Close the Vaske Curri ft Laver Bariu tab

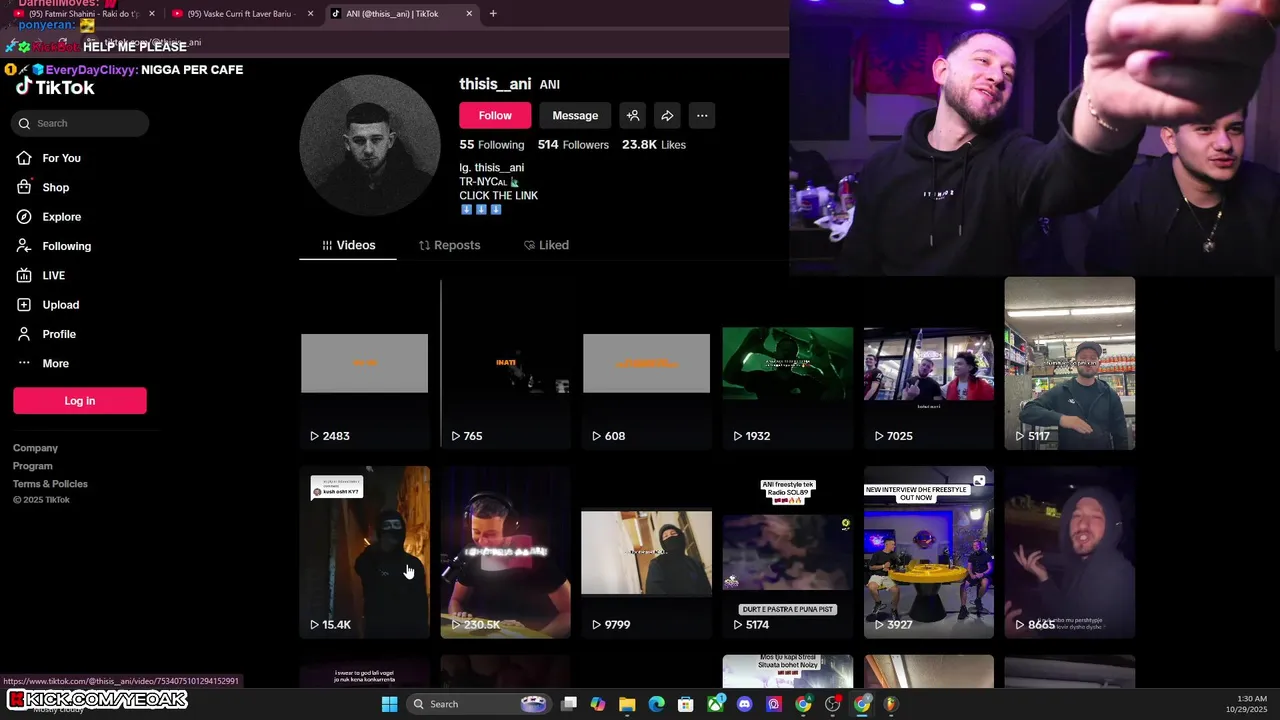[x=310, y=14]
